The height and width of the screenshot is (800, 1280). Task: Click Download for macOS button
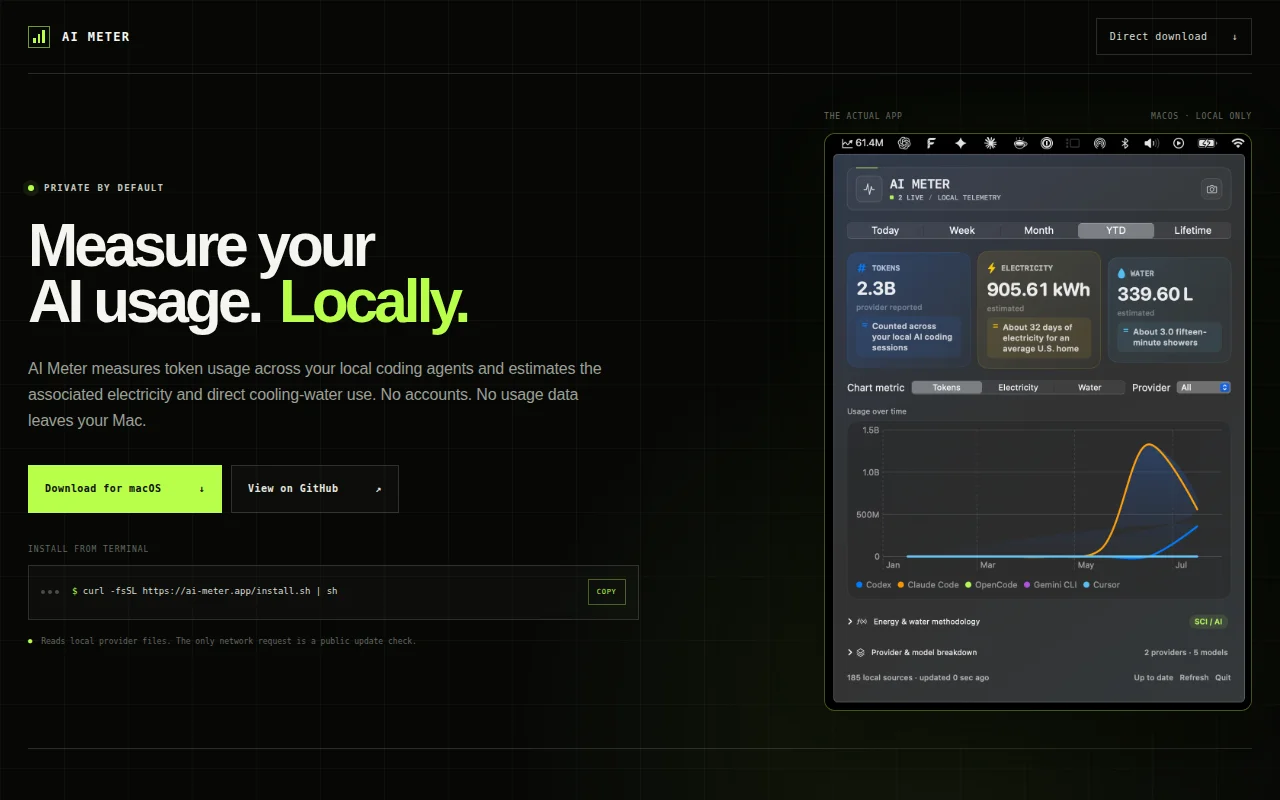point(125,489)
